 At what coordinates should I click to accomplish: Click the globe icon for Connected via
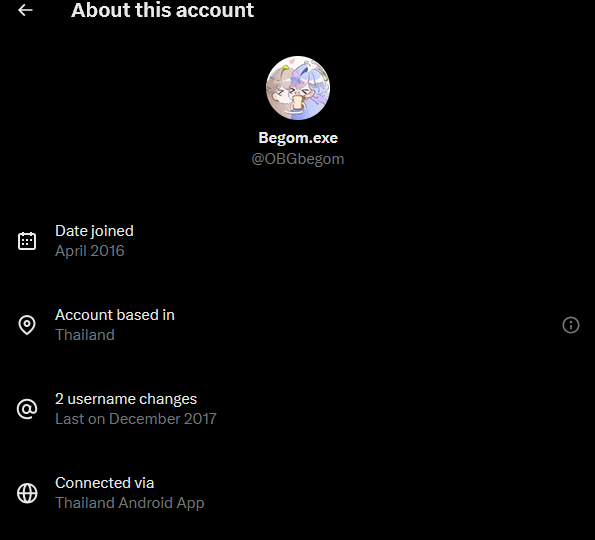tap(27, 493)
